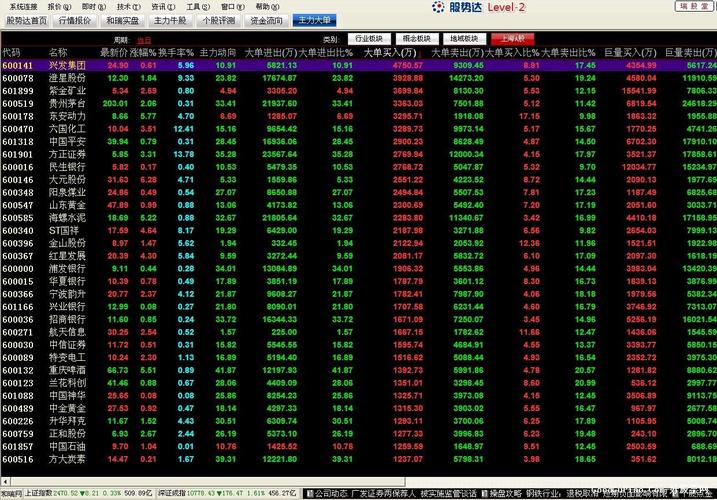Image resolution: width=717 pixels, height=500 pixels.
Task: Open the 资讯 menu
Action: coord(163,7)
